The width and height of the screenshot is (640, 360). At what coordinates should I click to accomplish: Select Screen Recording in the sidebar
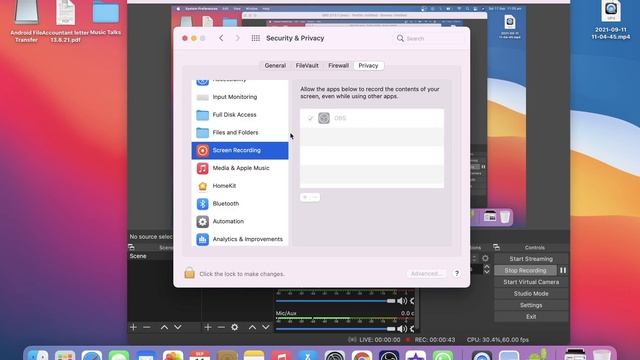tap(240, 150)
